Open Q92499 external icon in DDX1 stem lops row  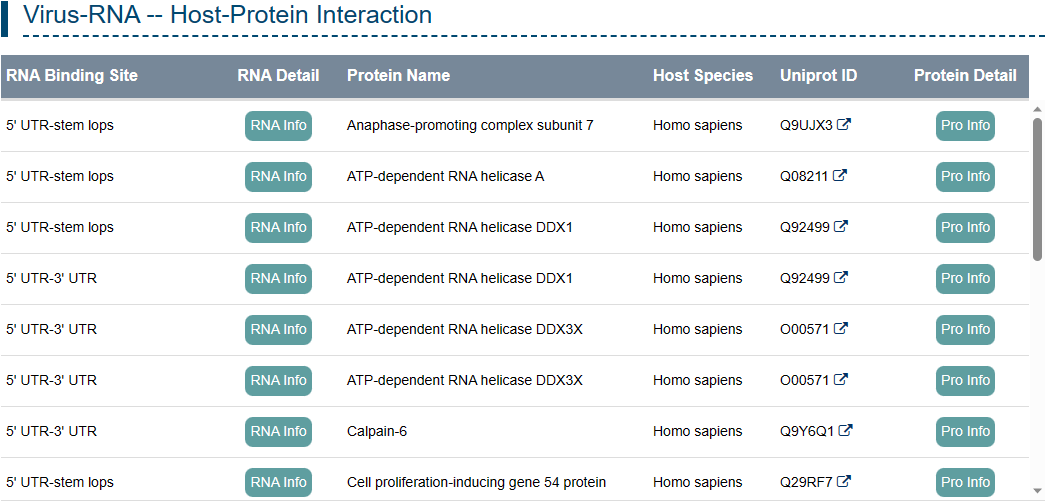coord(841,227)
